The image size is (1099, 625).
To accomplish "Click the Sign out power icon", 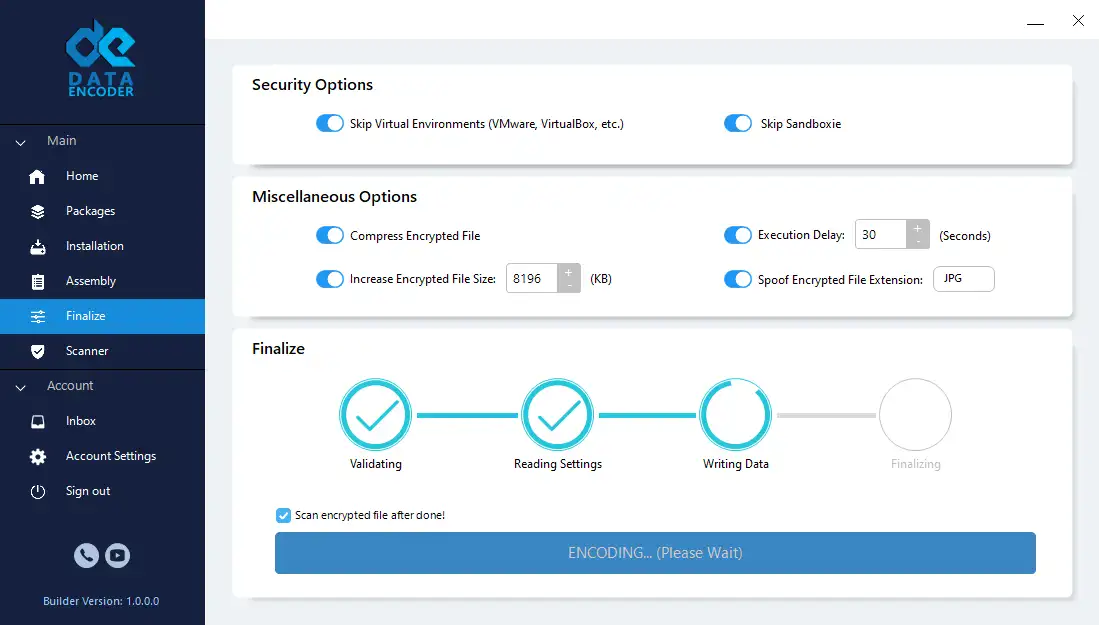I will [38, 492].
